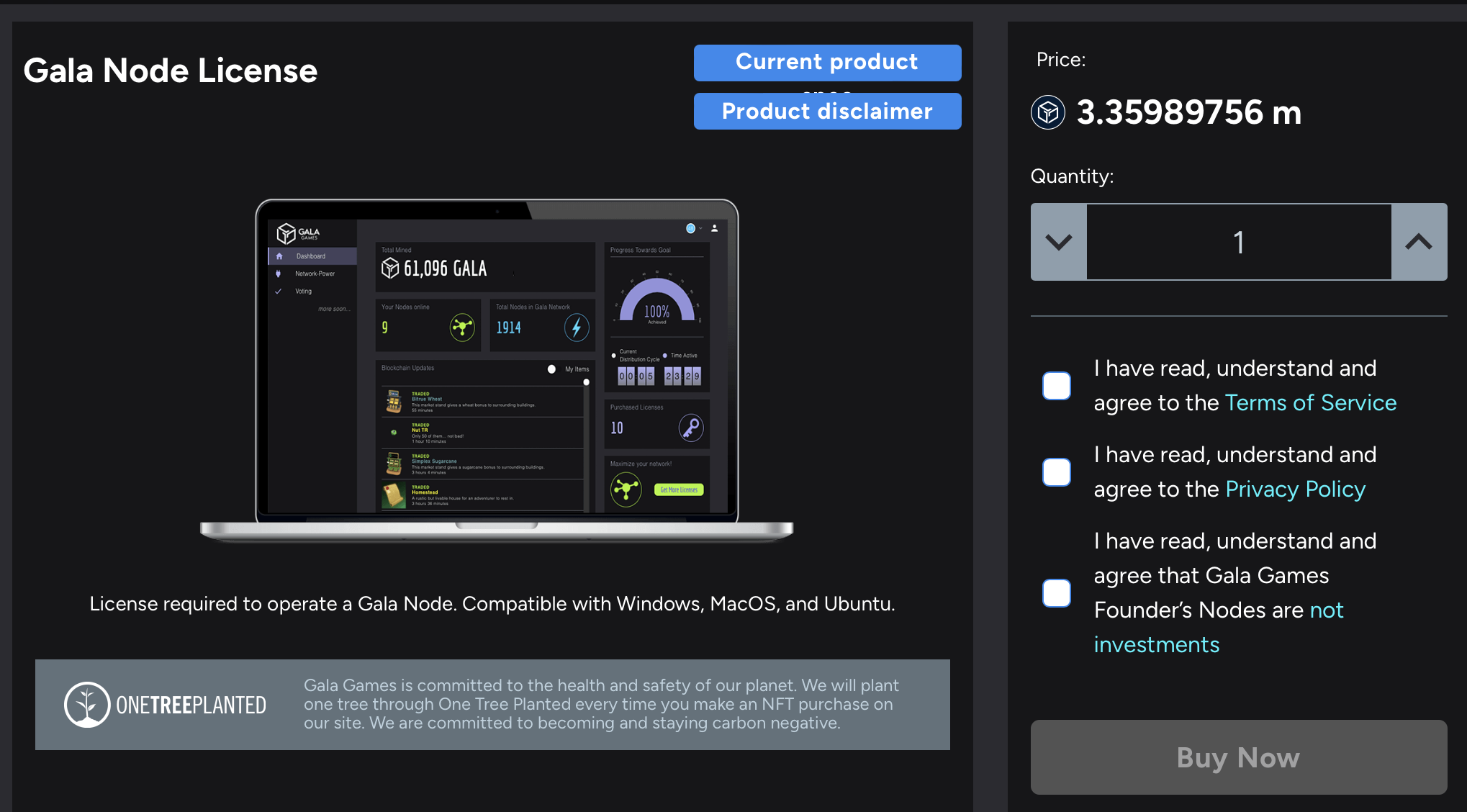This screenshot has width=1467, height=812.
Task: Click the Gala Node License heading
Action: pos(171,71)
